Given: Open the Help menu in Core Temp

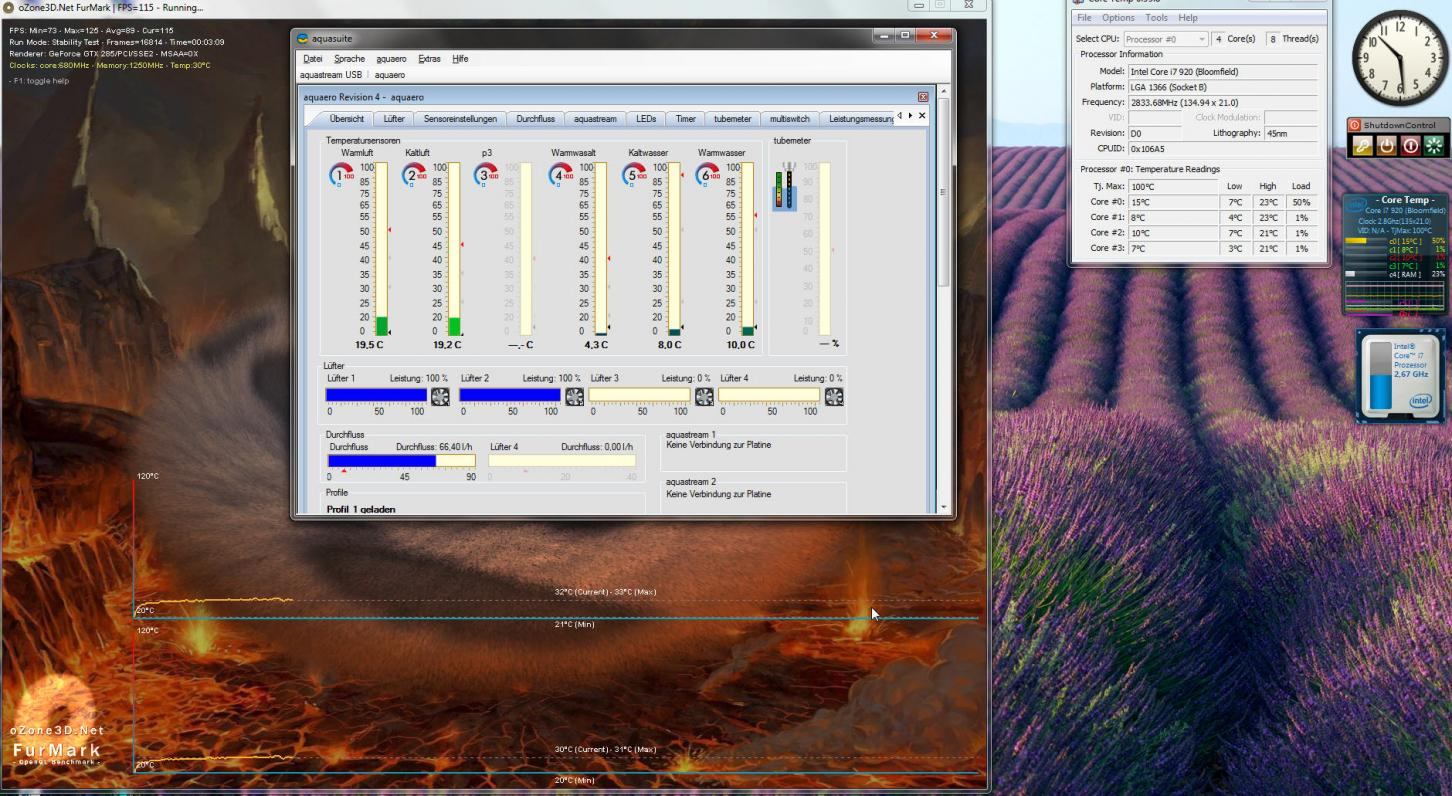Looking at the screenshot, I should click(1188, 18).
